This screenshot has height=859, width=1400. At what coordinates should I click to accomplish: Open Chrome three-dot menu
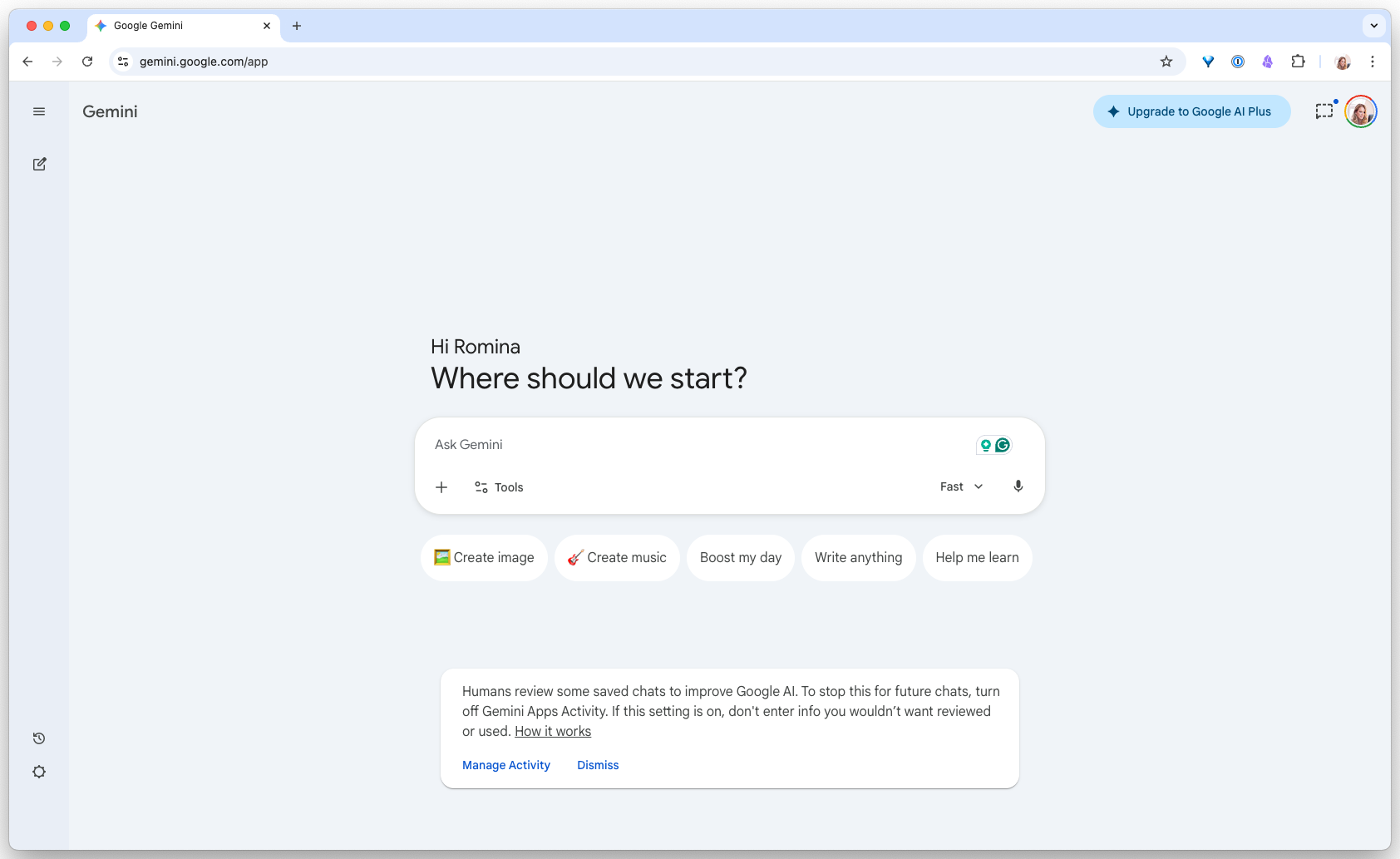(x=1373, y=62)
